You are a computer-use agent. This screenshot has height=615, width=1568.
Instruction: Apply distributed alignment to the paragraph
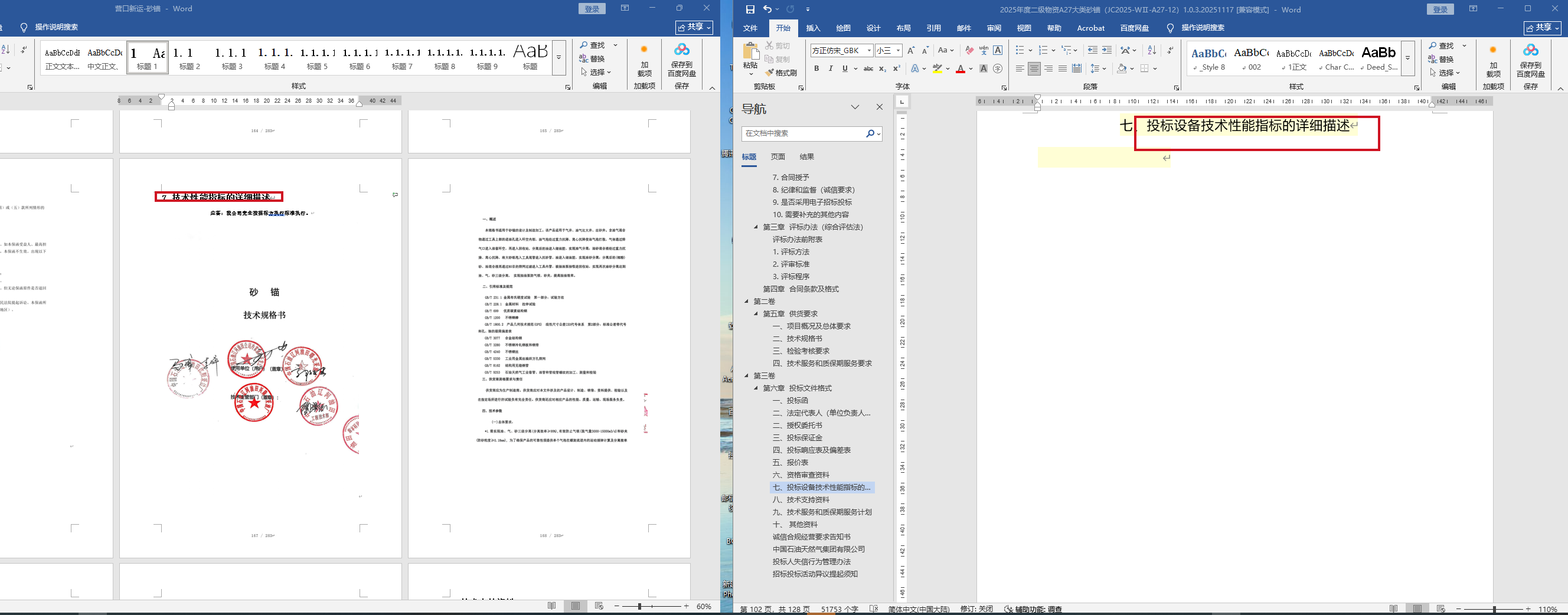(1077, 68)
